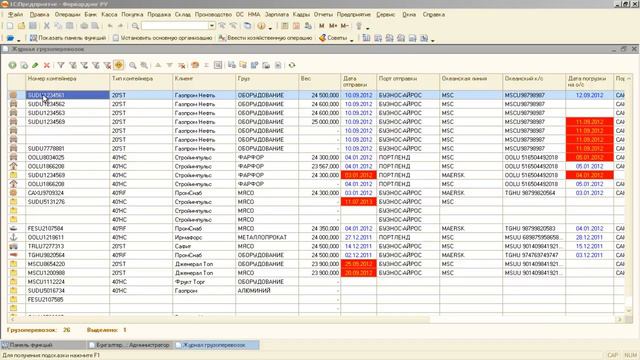Click client cell Фрукт Торг
This screenshot has width=640, height=360.
(204, 282)
